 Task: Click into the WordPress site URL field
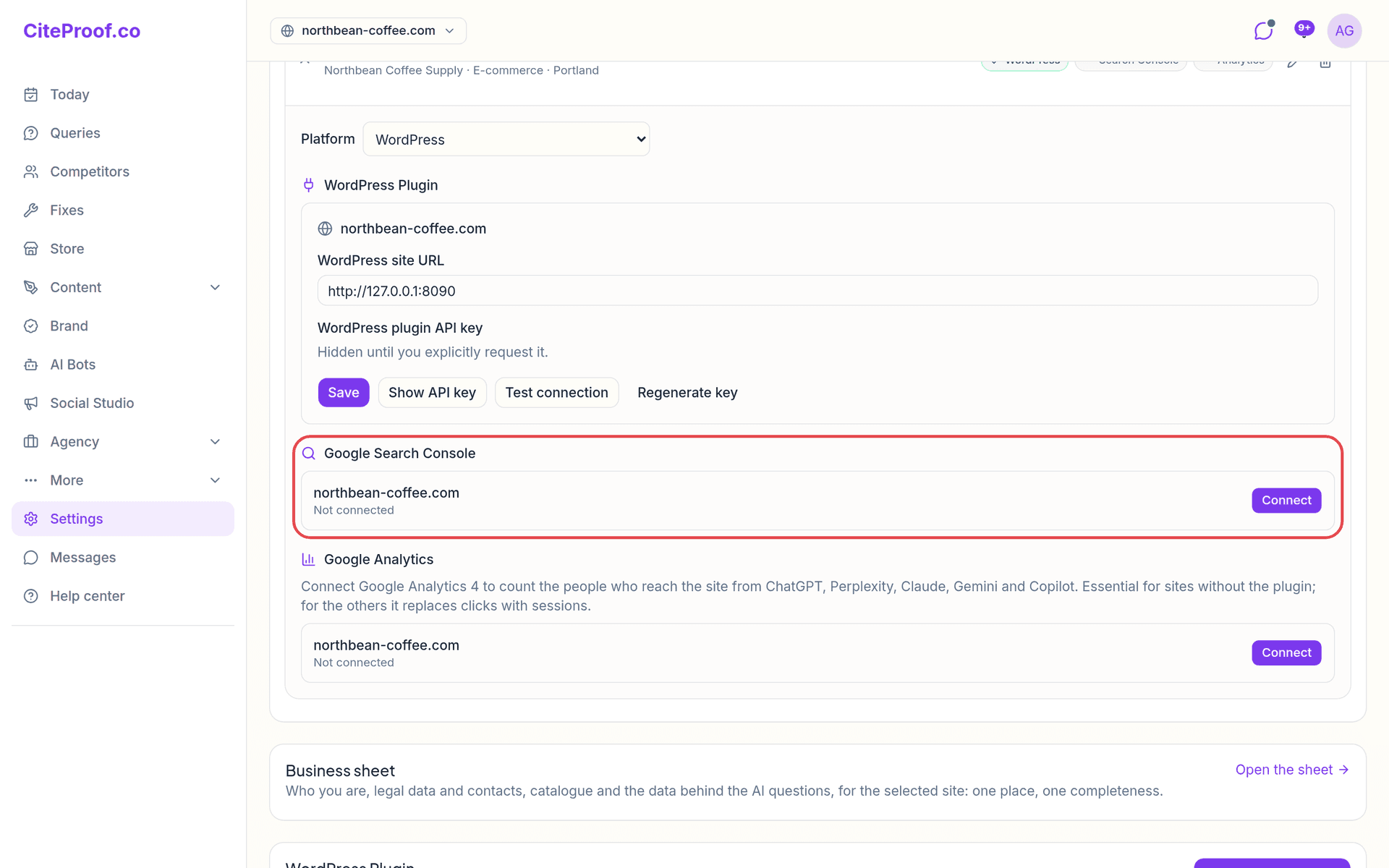tap(817, 291)
